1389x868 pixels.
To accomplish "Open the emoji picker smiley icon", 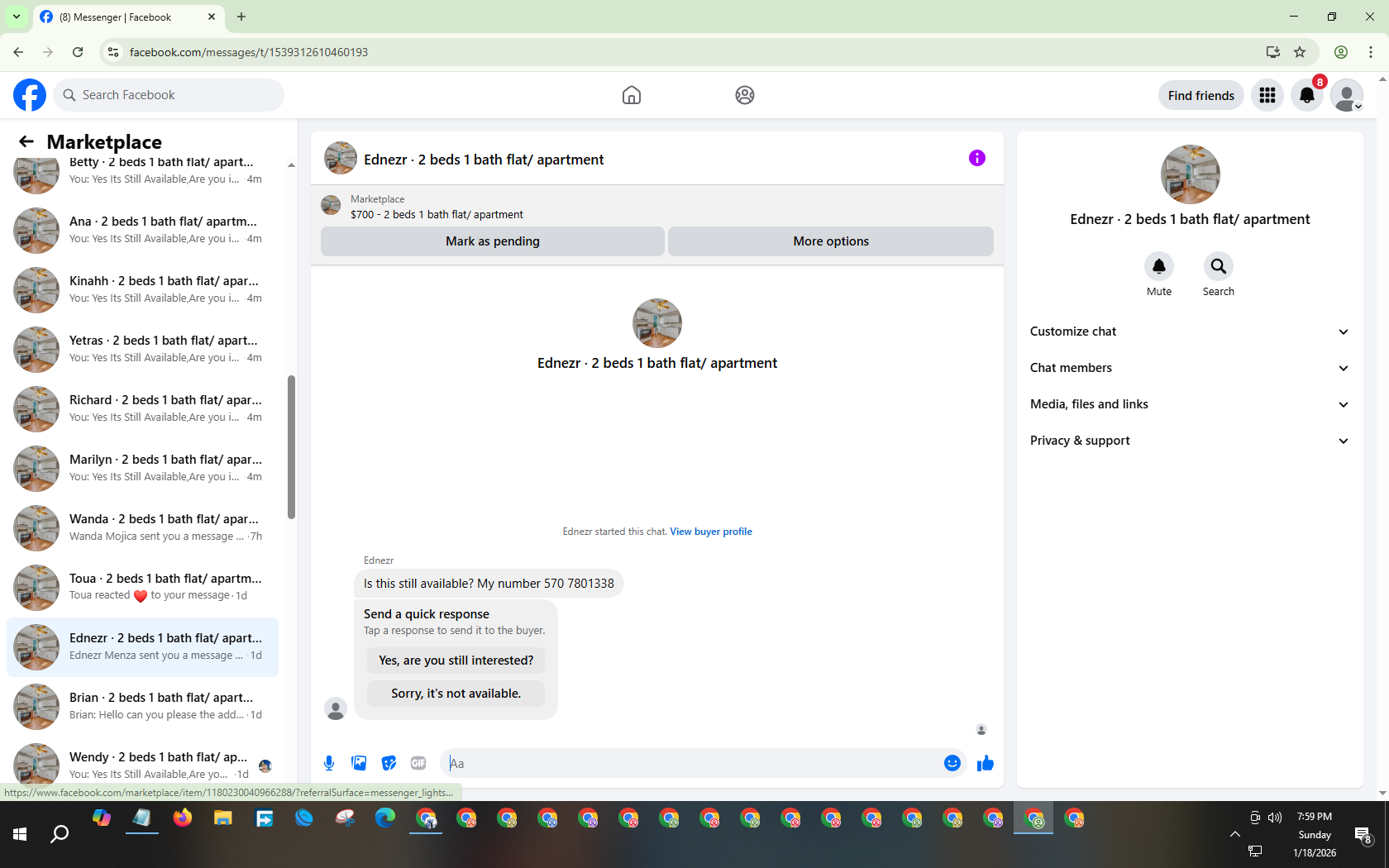I will [x=952, y=763].
